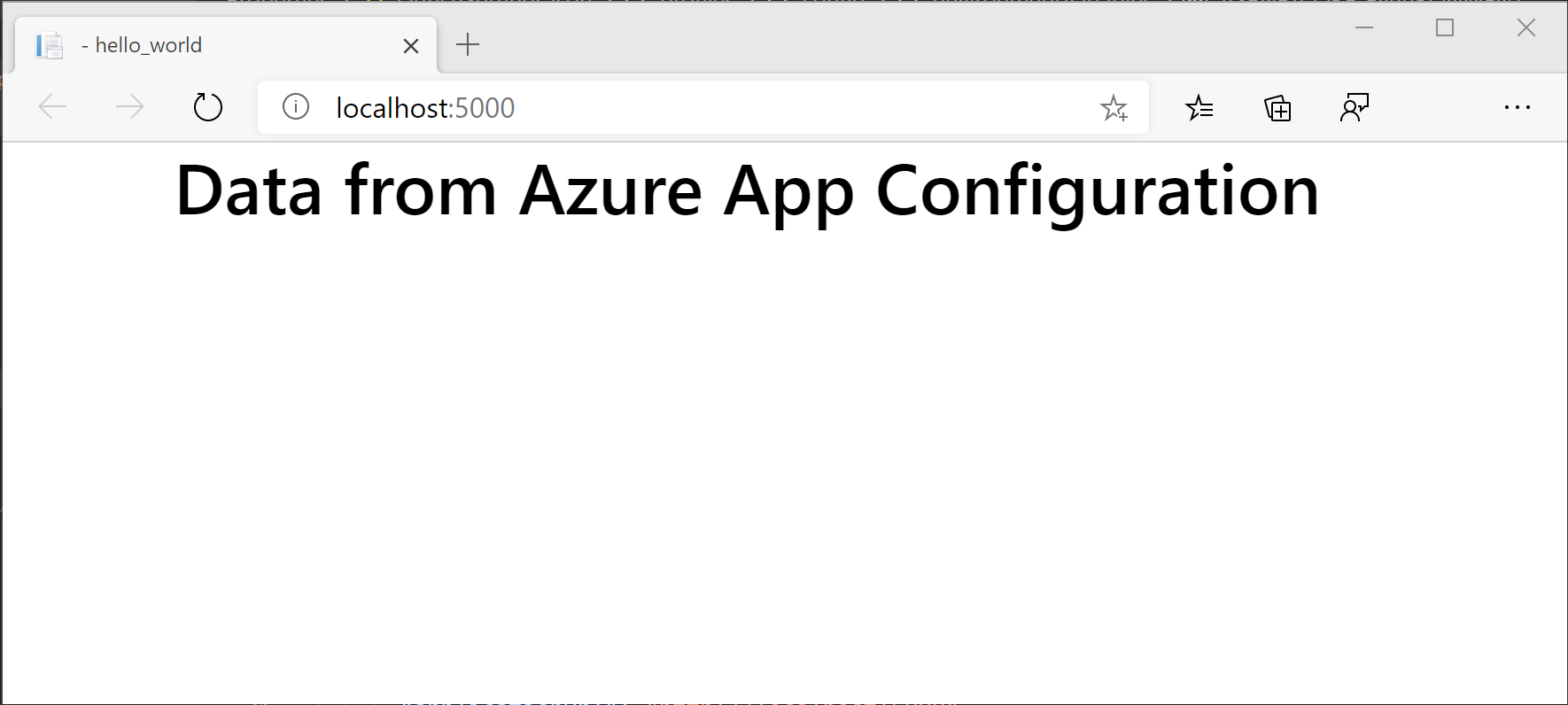Image resolution: width=1568 pixels, height=705 pixels.
Task: Select the browser profile icon
Action: pyautogui.click(x=1354, y=107)
